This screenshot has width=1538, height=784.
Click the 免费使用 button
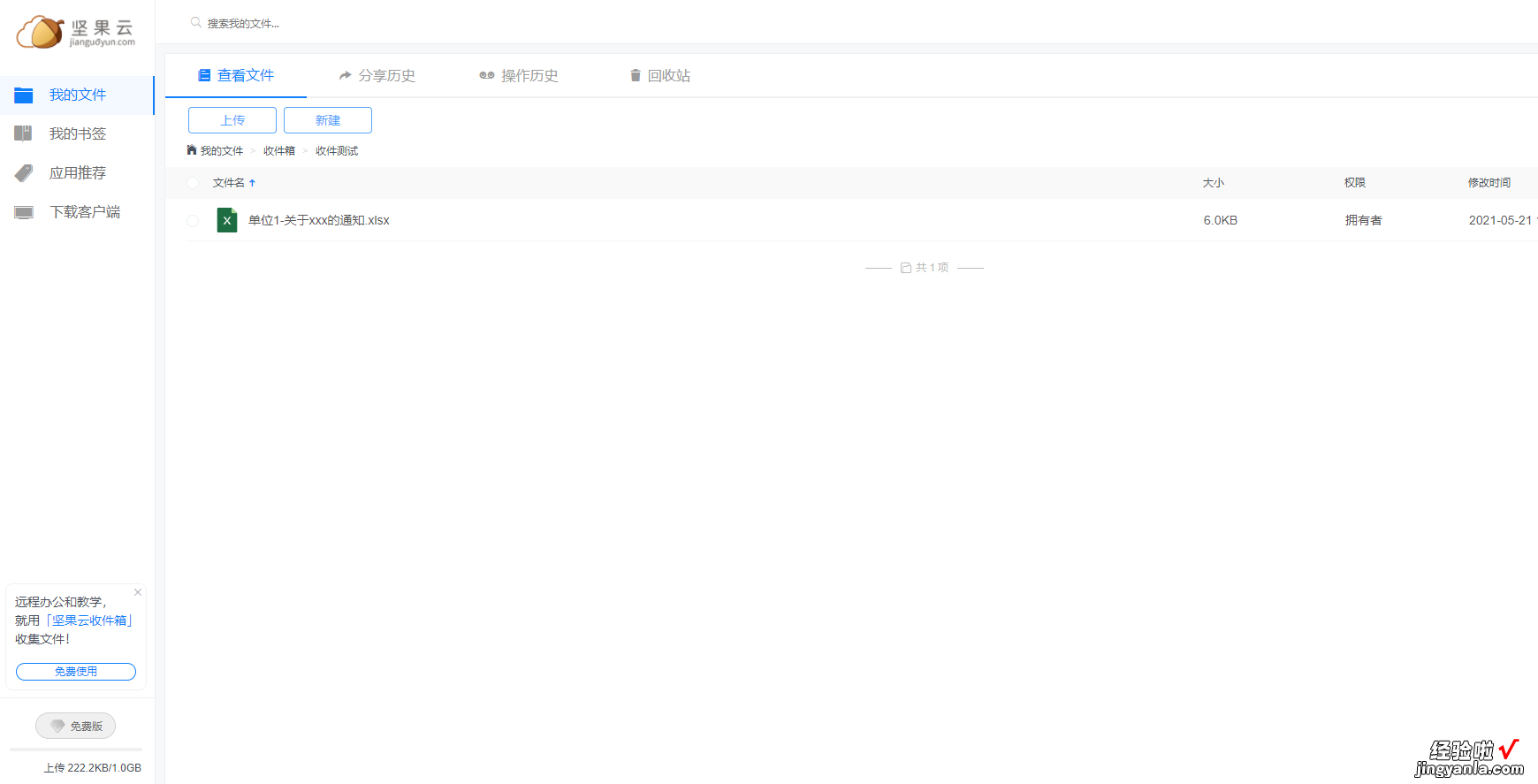coord(76,672)
